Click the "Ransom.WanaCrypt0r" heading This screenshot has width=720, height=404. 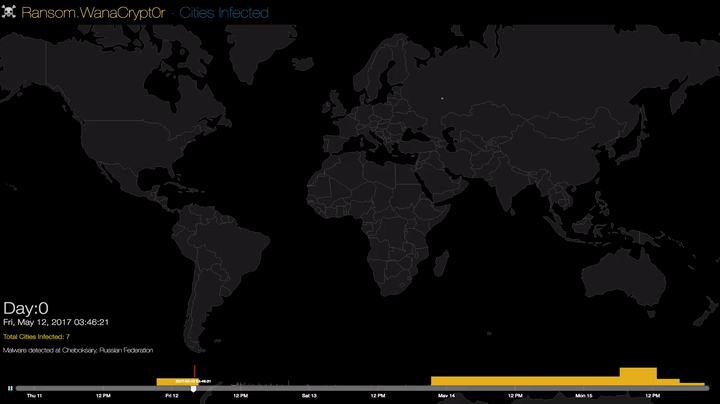point(93,13)
